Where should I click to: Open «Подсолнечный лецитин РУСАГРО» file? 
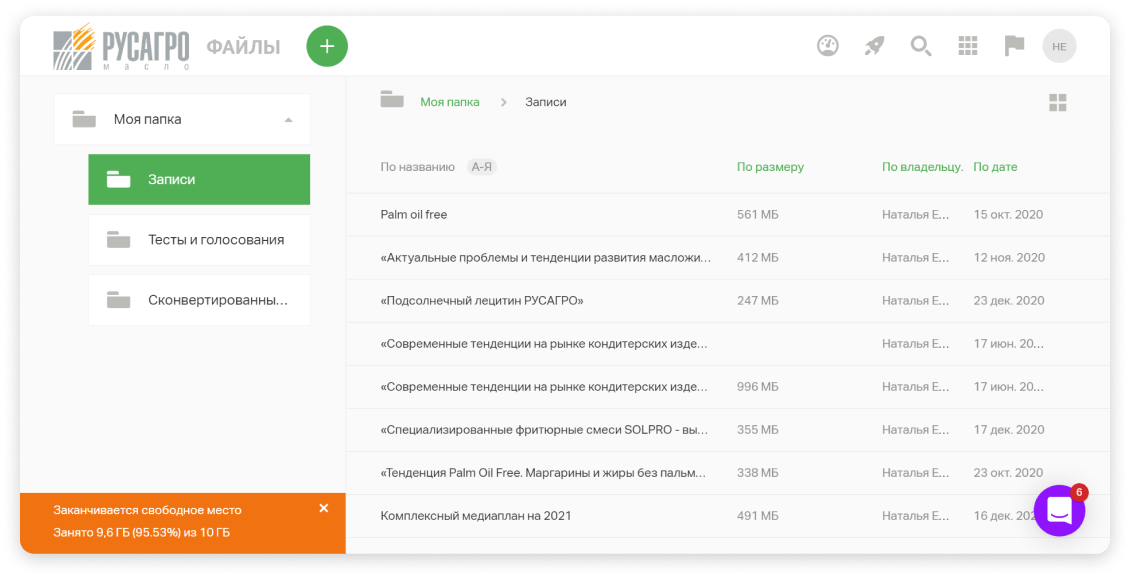pos(481,301)
